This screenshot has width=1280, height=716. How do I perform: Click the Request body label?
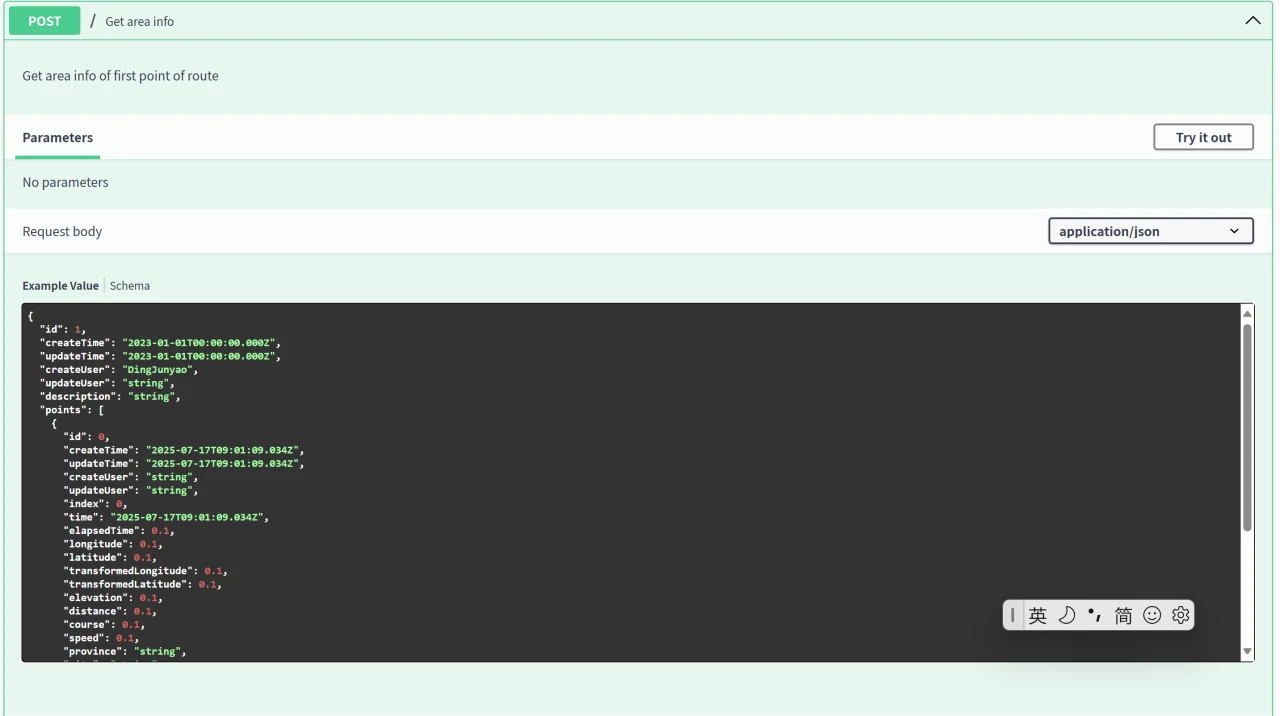[62, 232]
